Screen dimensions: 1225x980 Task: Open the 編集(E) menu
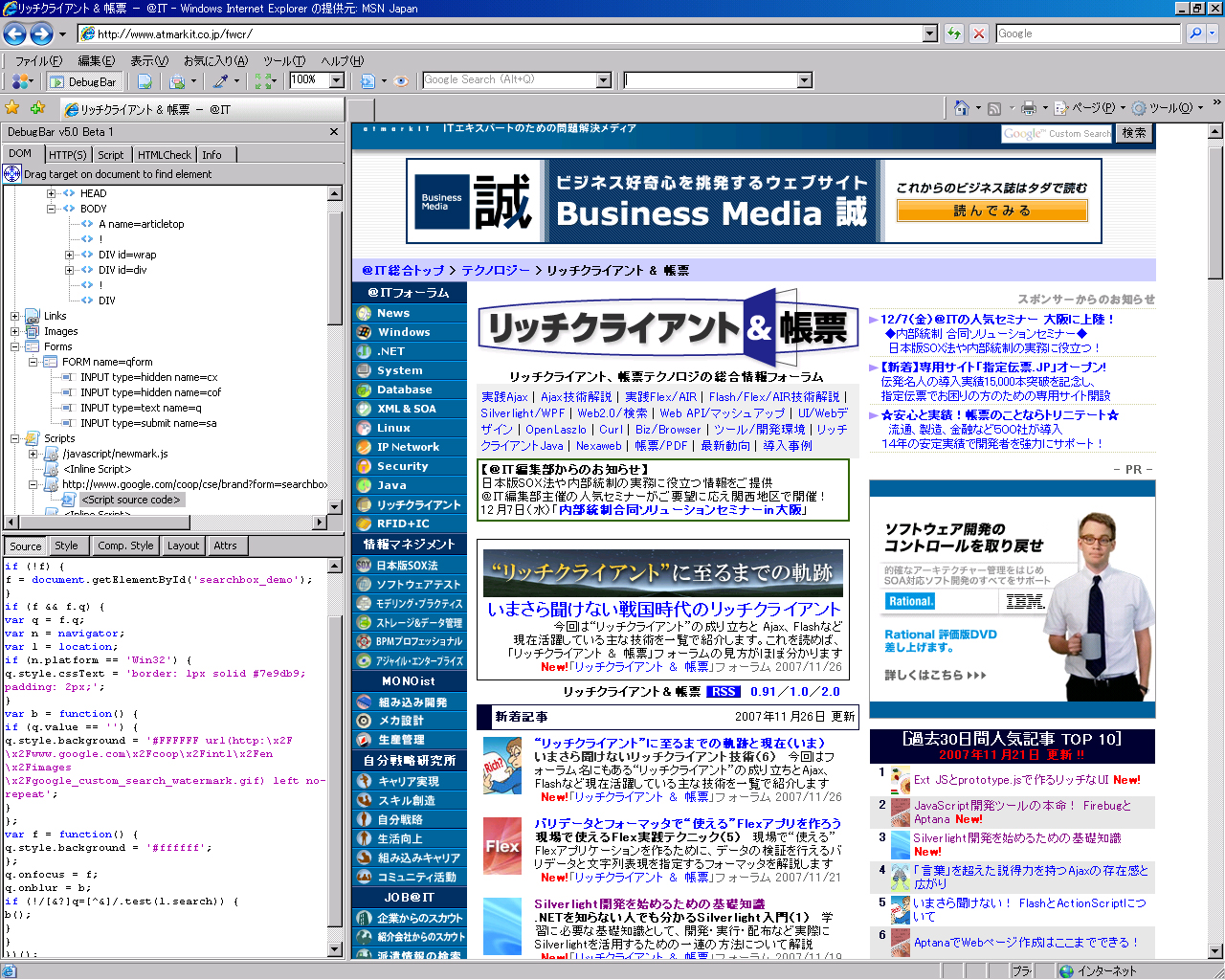point(96,60)
